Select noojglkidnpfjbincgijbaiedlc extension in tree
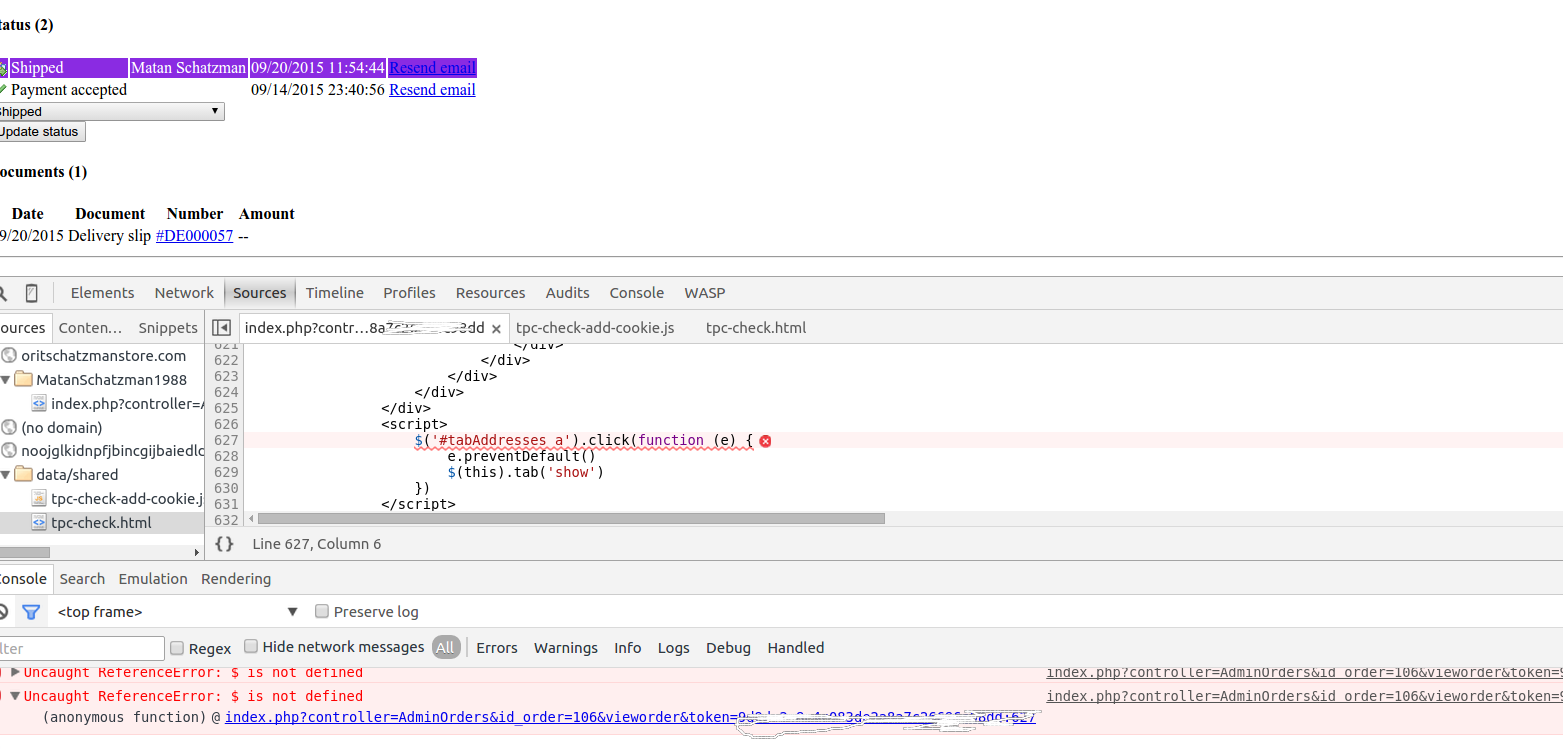The height and width of the screenshot is (749, 1563). (113, 451)
